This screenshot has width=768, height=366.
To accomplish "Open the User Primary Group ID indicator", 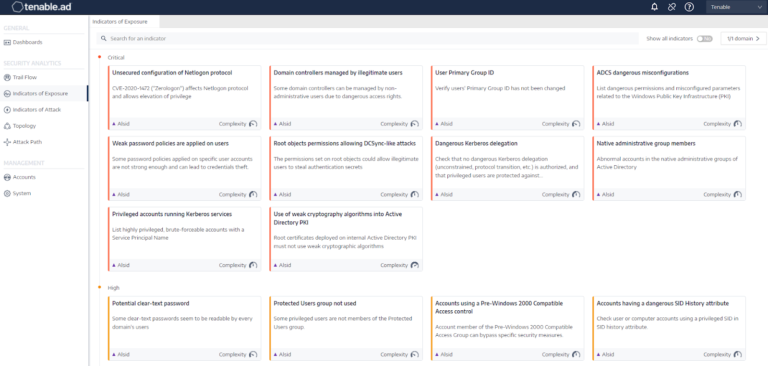I will pyautogui.click(x=507, y=98).
